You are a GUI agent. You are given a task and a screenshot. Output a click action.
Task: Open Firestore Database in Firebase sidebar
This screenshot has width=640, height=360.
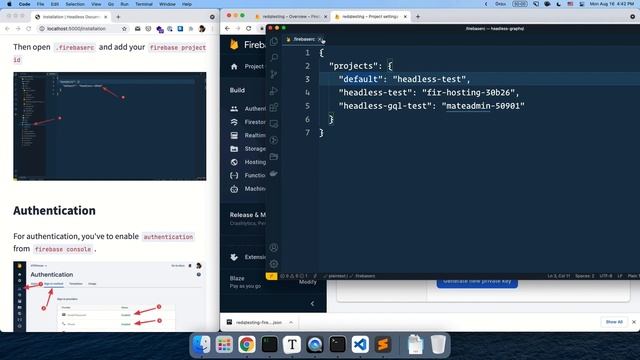(x=248, y=122)
